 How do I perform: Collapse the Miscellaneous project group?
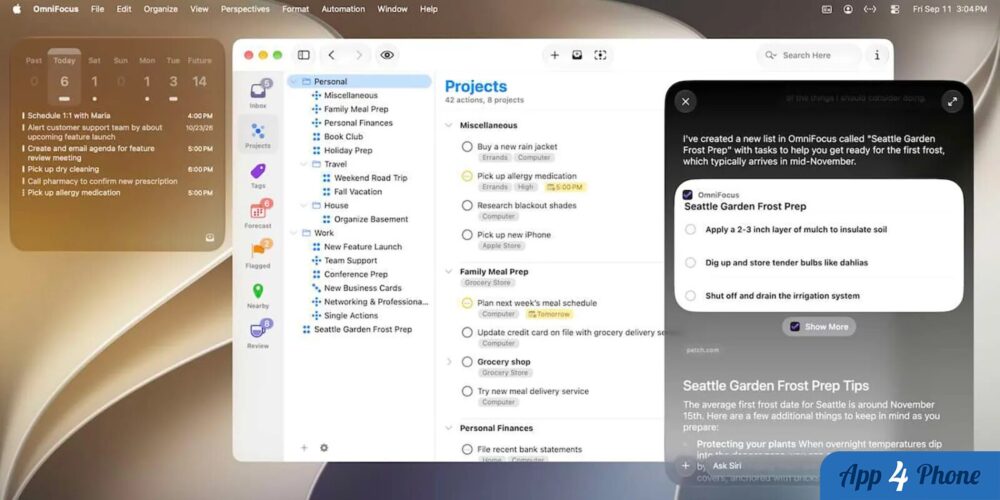coord(448,126)
